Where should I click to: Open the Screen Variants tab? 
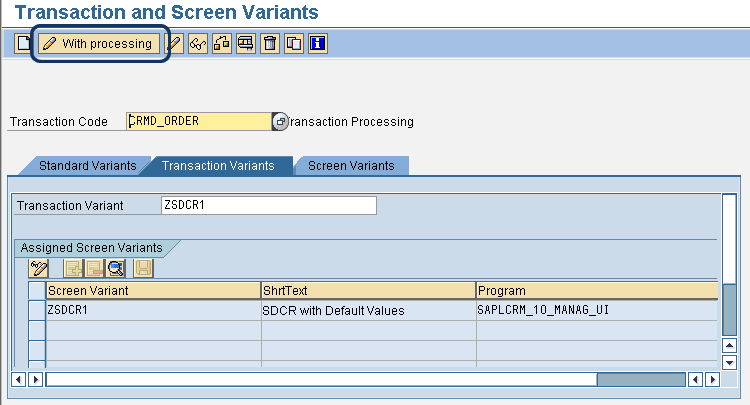point(351,165)
